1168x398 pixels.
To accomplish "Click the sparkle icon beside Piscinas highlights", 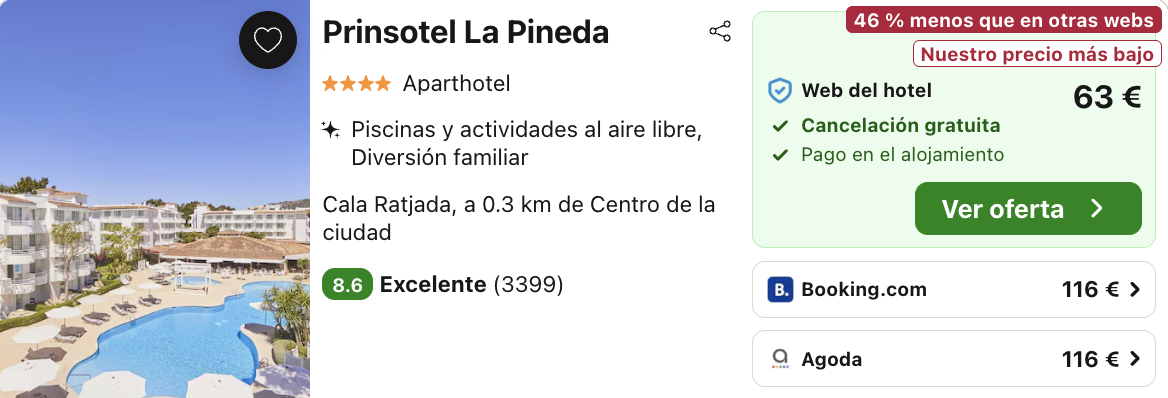I will 330,130.
